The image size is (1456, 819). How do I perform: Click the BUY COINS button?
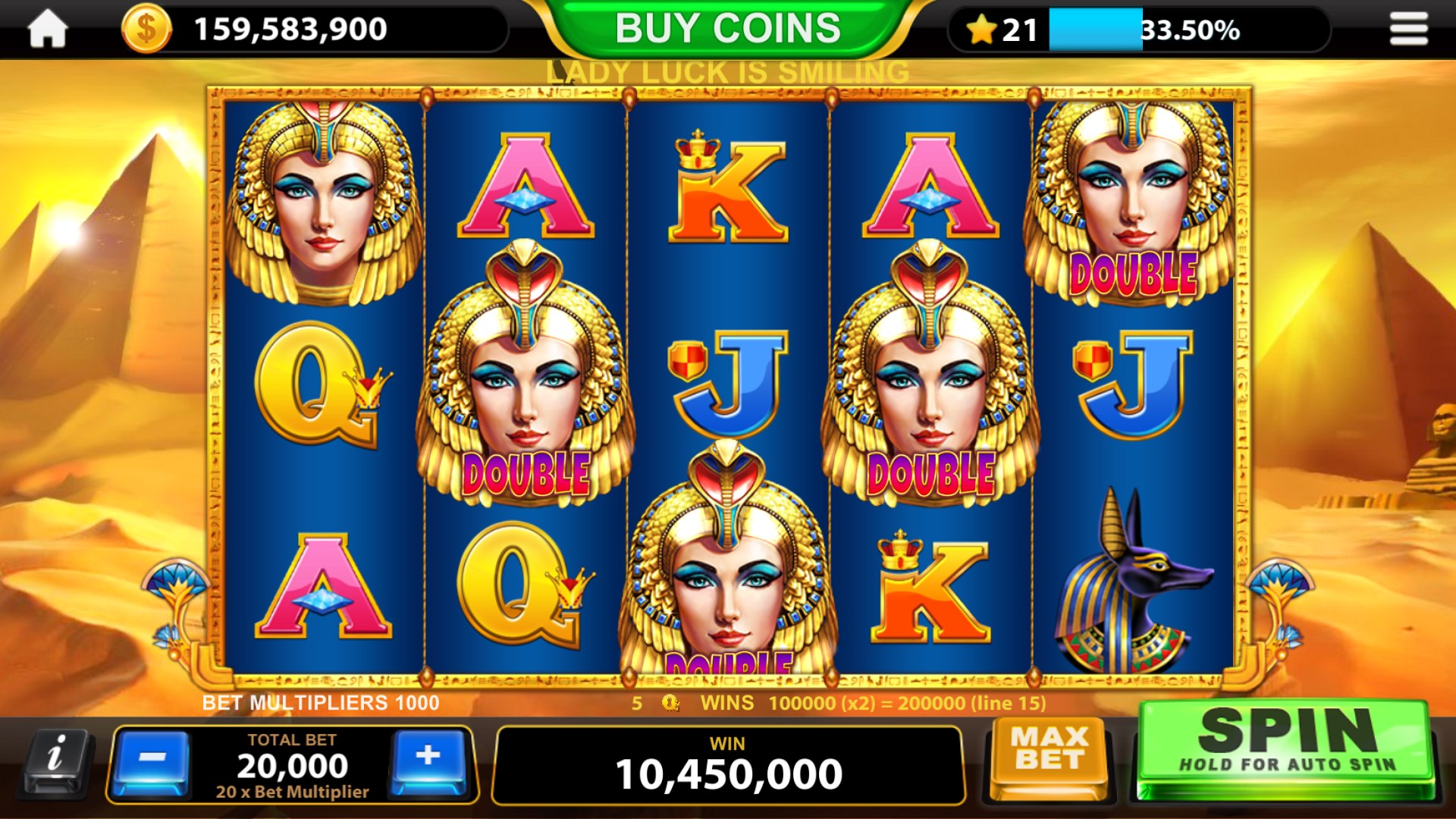728,29
